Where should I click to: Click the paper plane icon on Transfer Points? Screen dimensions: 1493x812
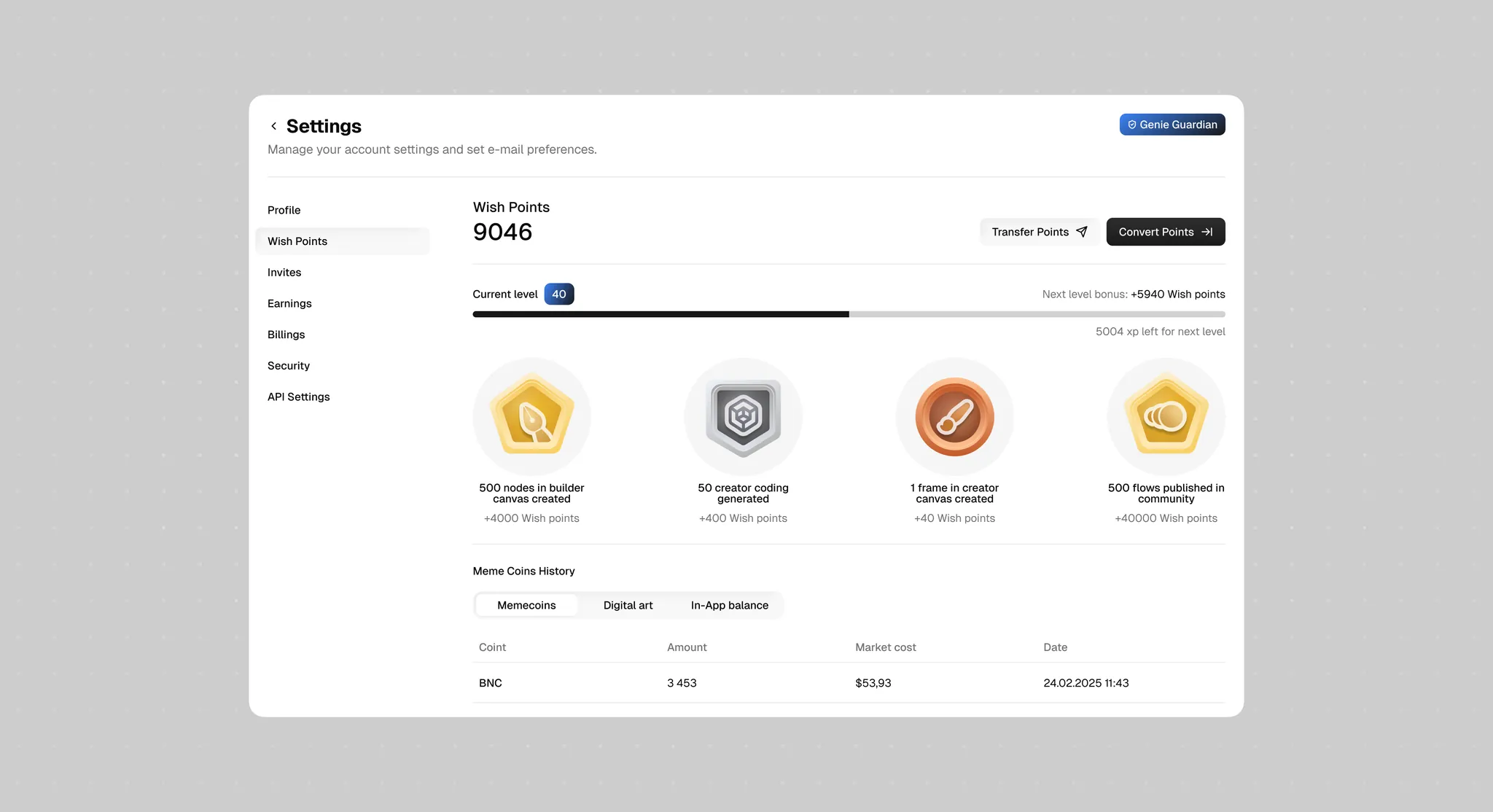point(1082,232)
